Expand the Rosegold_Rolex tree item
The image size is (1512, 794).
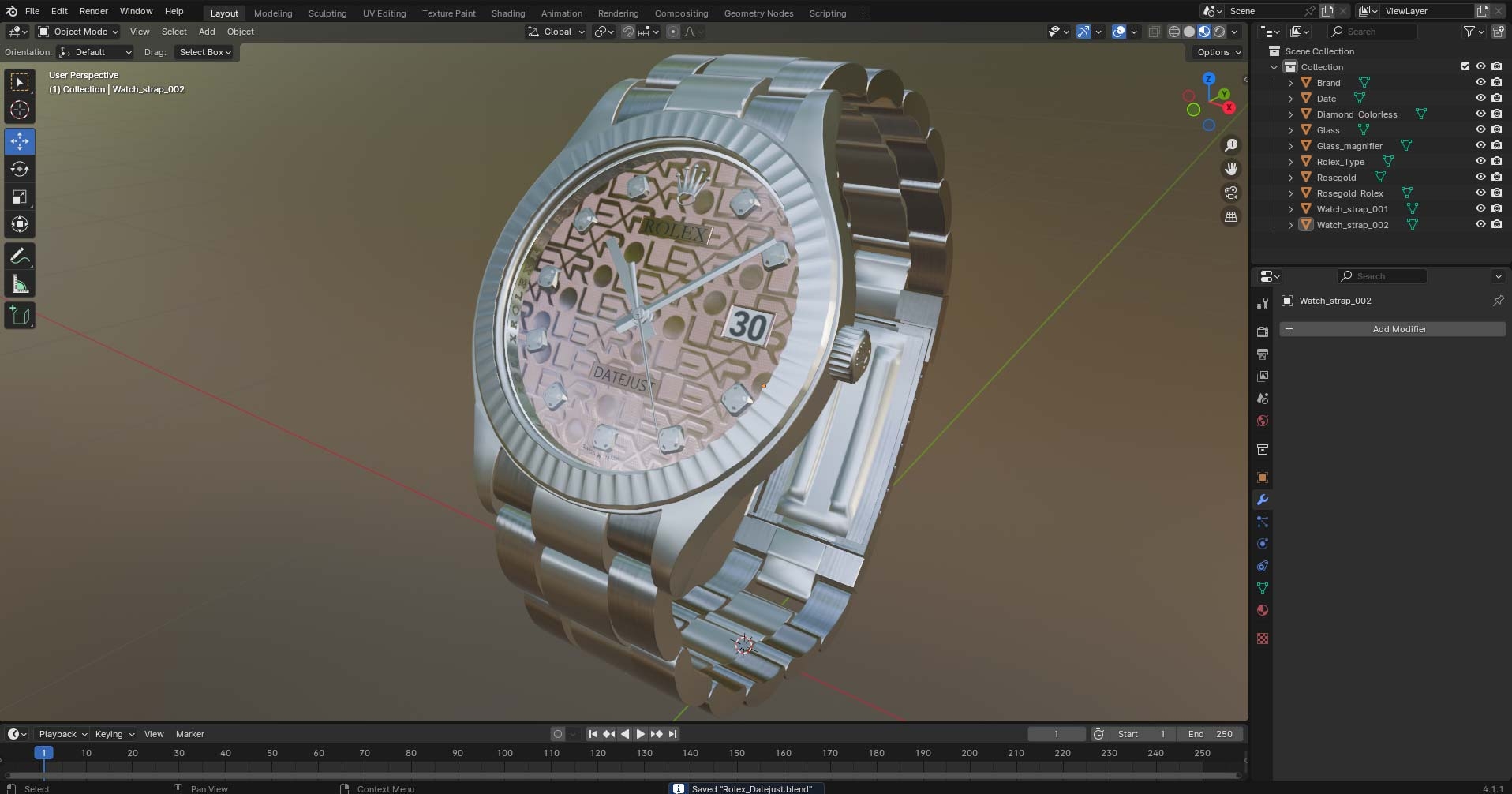tap(1290, 193)
